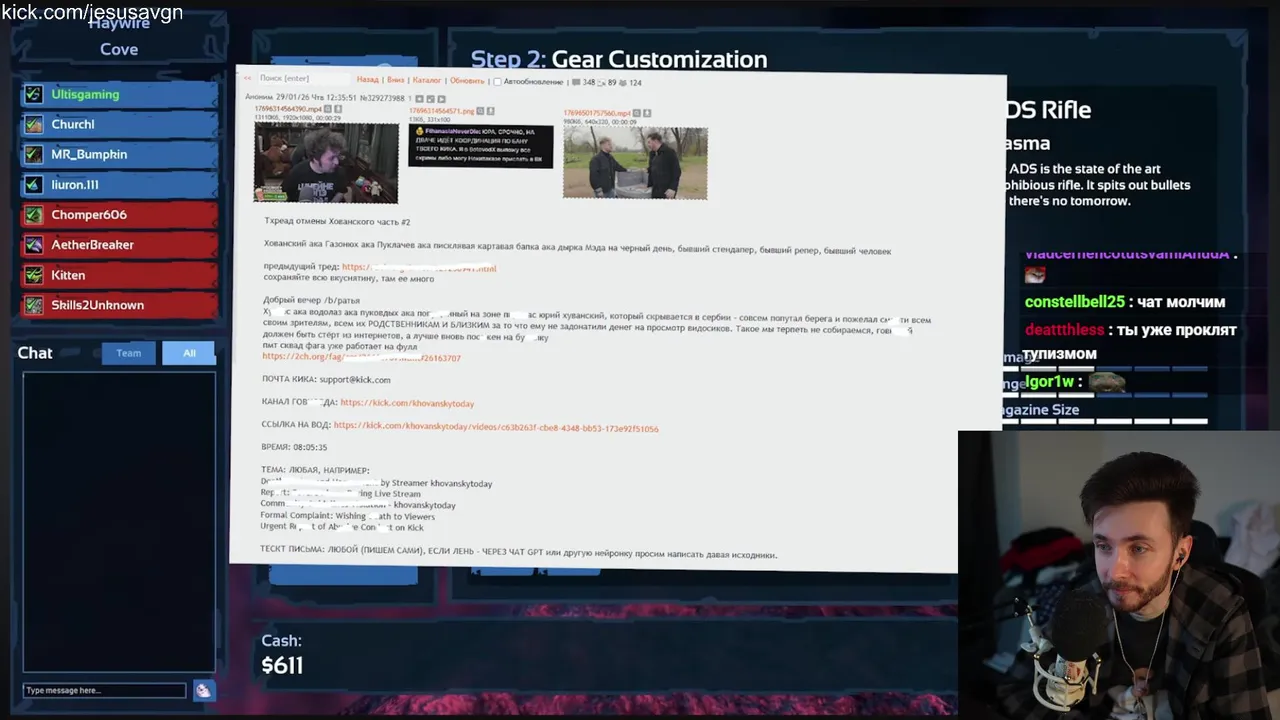Open the black chat-message image thumbnail

480,146
